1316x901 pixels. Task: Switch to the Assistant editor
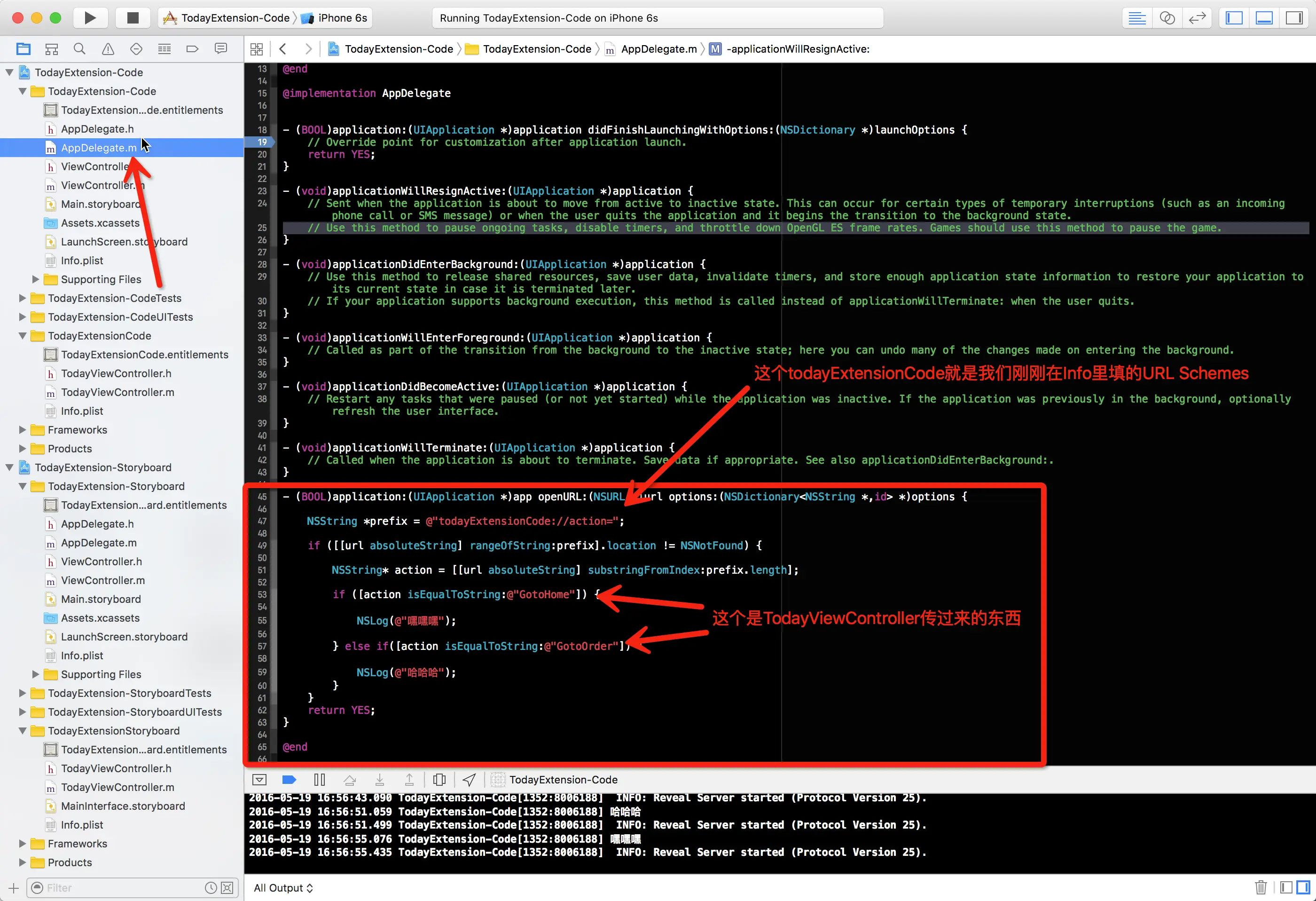(1167, 17)
